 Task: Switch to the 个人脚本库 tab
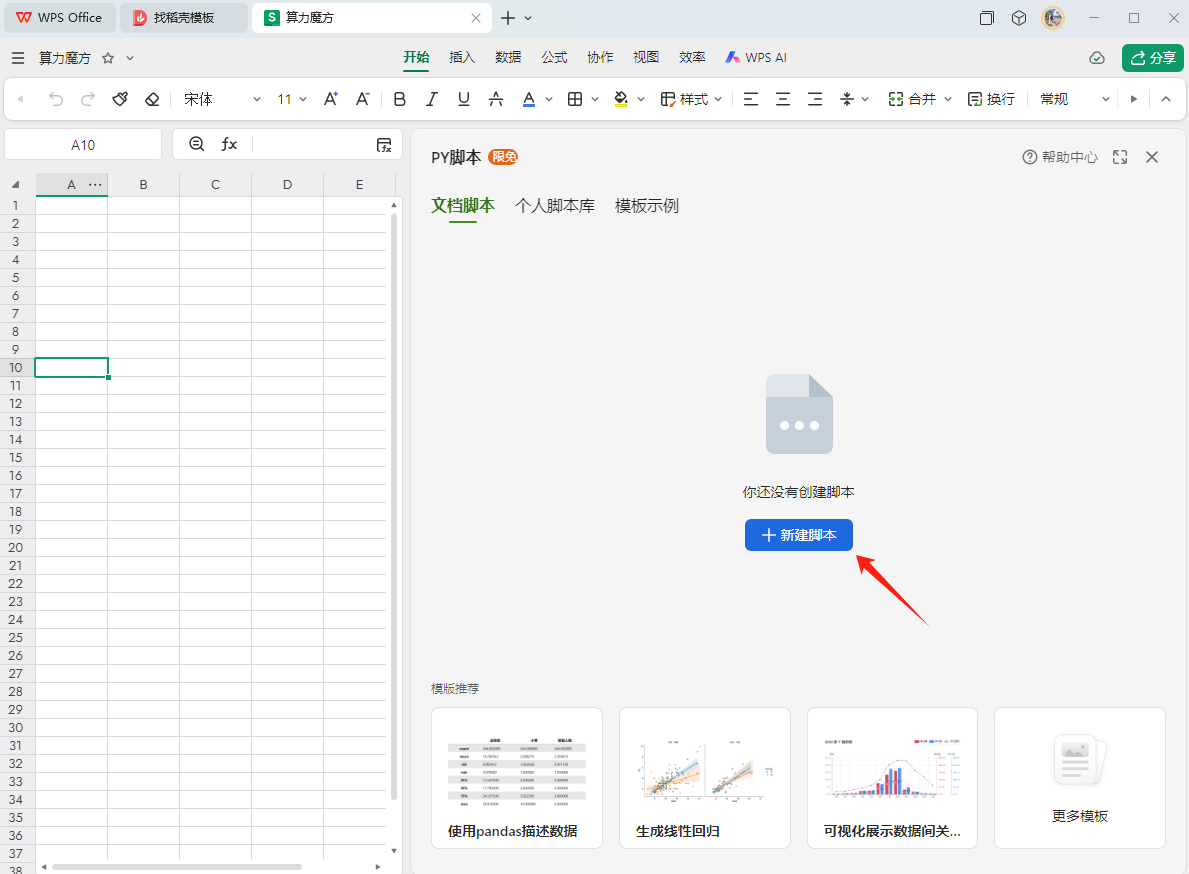[x=555, y=206]
